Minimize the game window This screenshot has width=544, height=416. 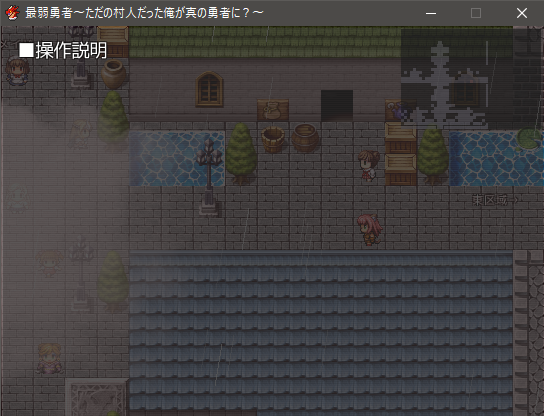tap(431, 13)
